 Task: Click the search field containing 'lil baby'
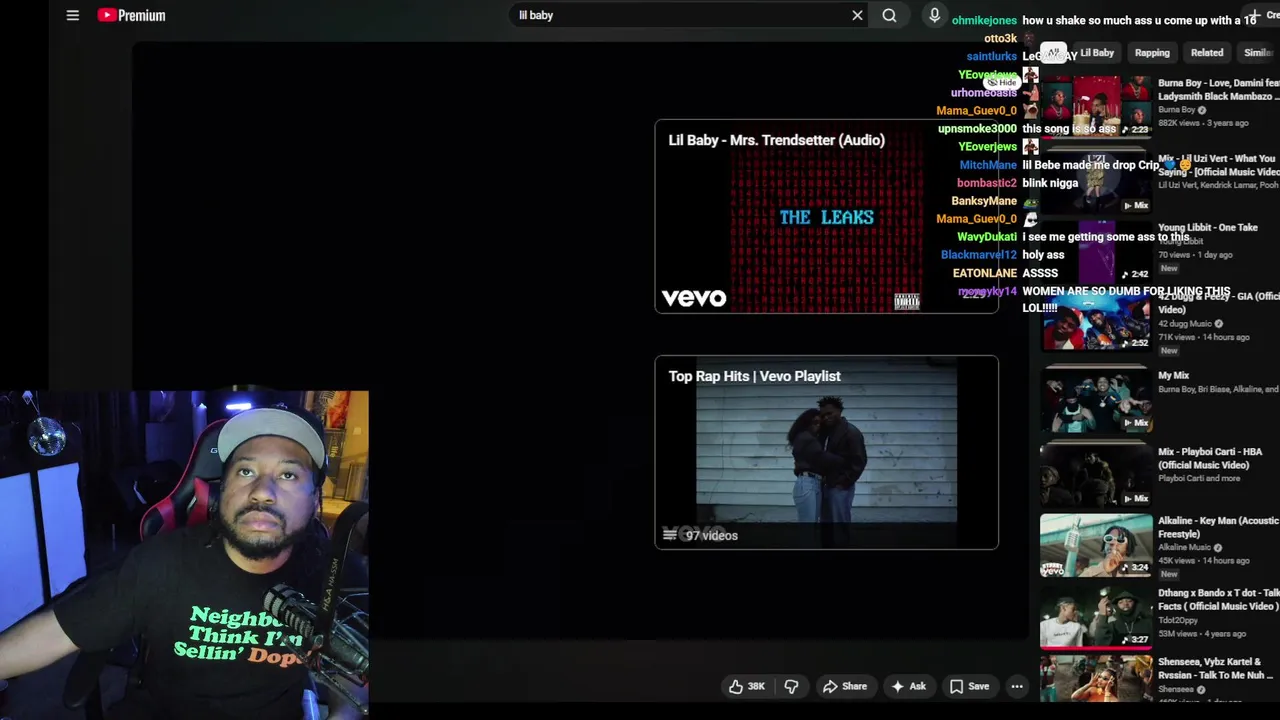(x=680, y=15)
